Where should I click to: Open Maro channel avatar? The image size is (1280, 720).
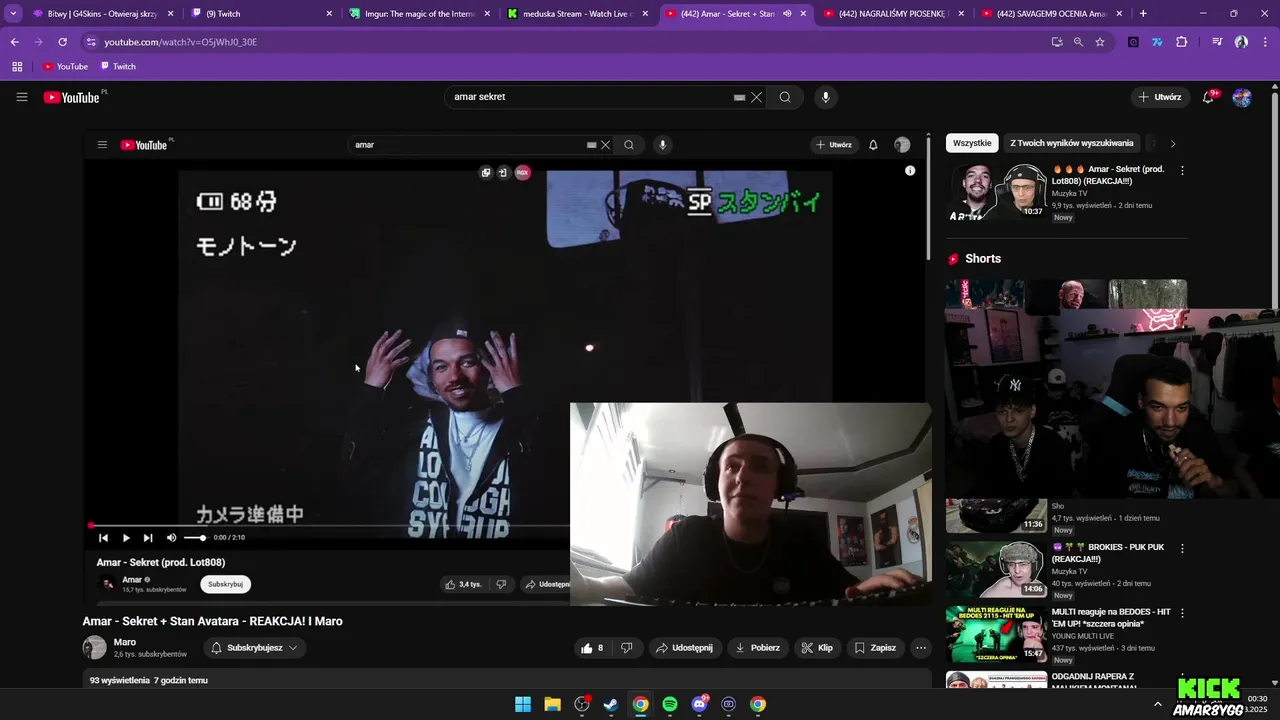[x=94, y=647]
